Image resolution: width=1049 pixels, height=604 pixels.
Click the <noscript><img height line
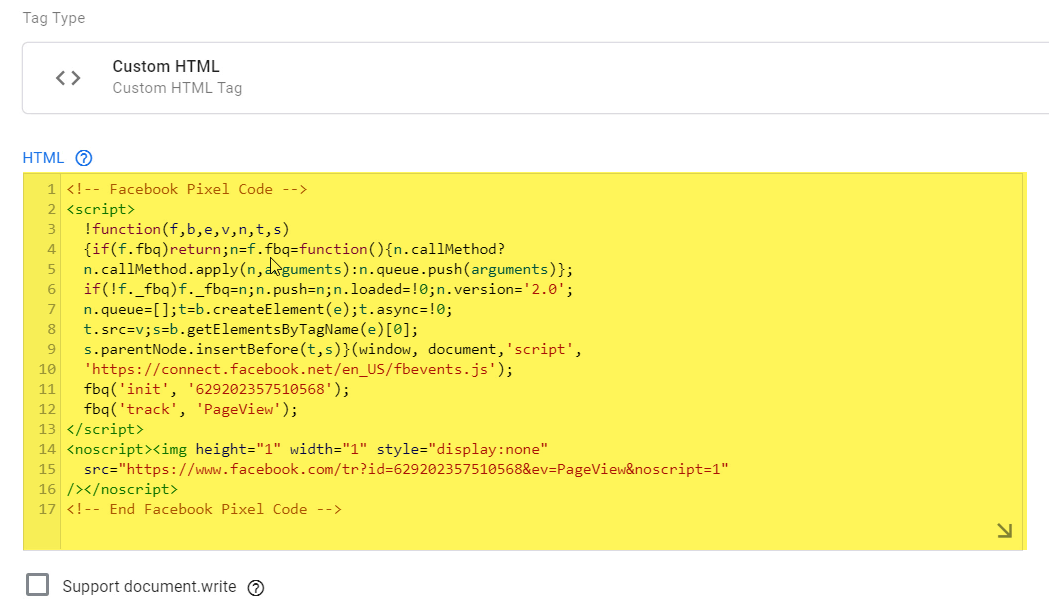click(x=307, y=449)
